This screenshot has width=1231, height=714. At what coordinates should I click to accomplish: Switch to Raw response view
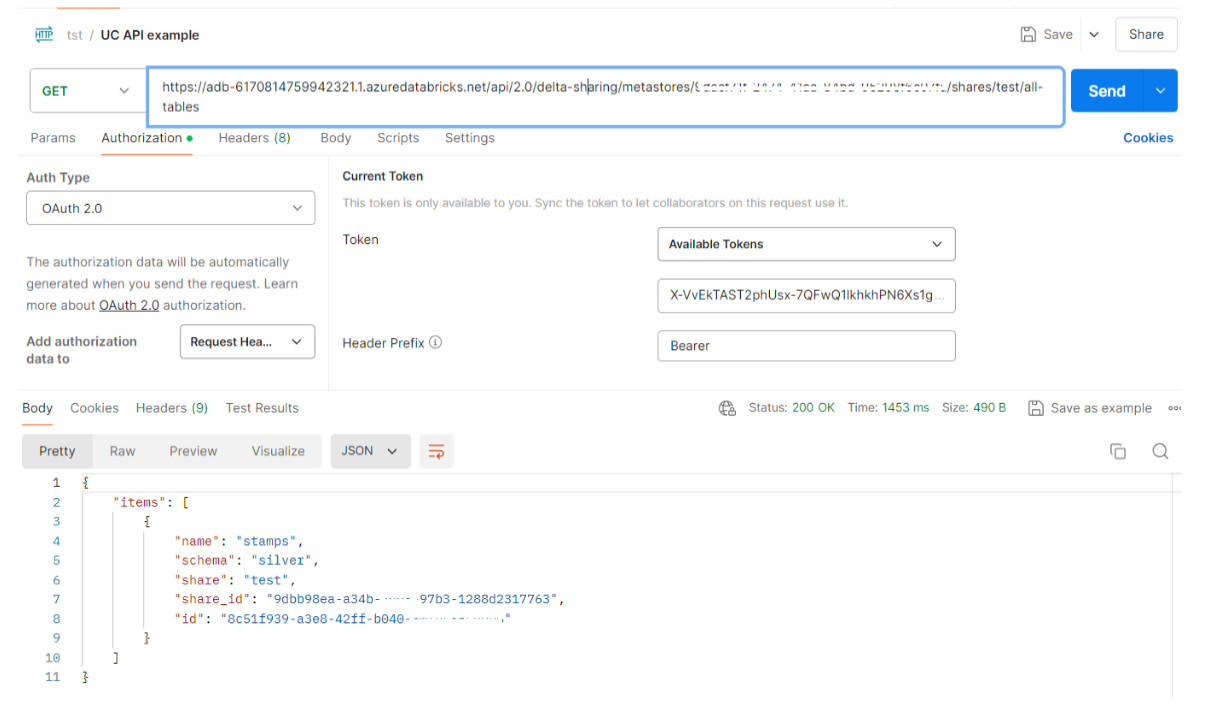click(x=122, y=451)
